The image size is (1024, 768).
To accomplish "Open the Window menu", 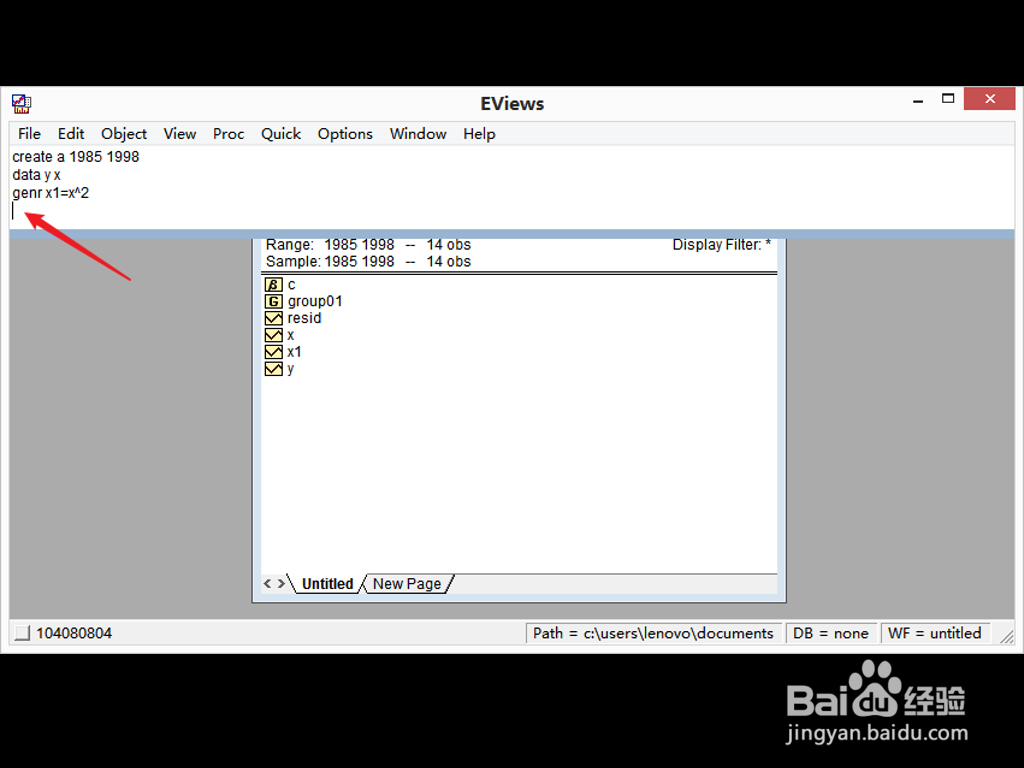I will click(x=418, y=134).
